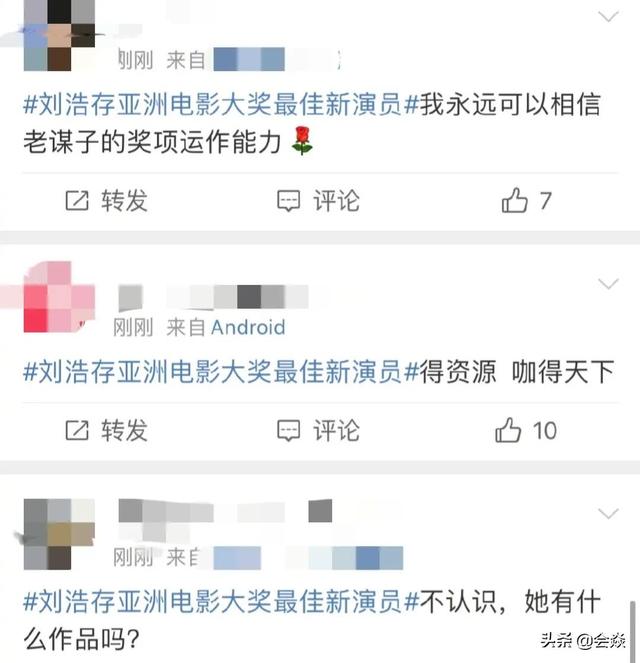
Task: Open the pink pixelated avatar of the second poster
Action: [x=59, y=297]
